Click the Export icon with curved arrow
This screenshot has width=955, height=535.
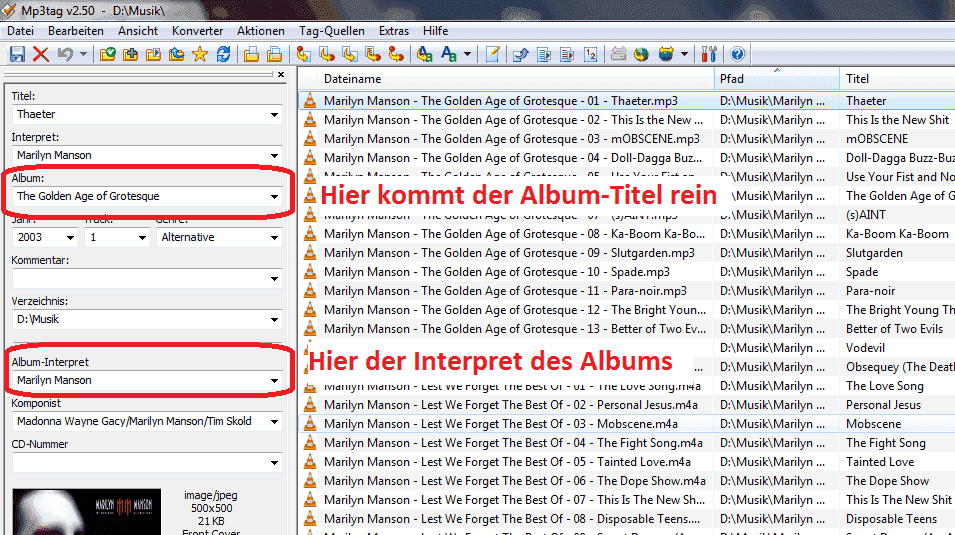tap(520, 54)
